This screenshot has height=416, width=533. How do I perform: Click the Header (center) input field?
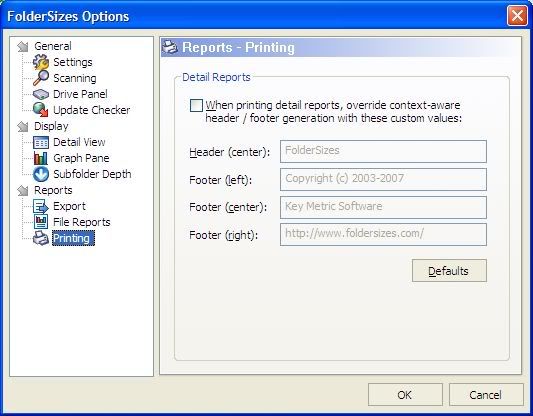coord(383,152)
